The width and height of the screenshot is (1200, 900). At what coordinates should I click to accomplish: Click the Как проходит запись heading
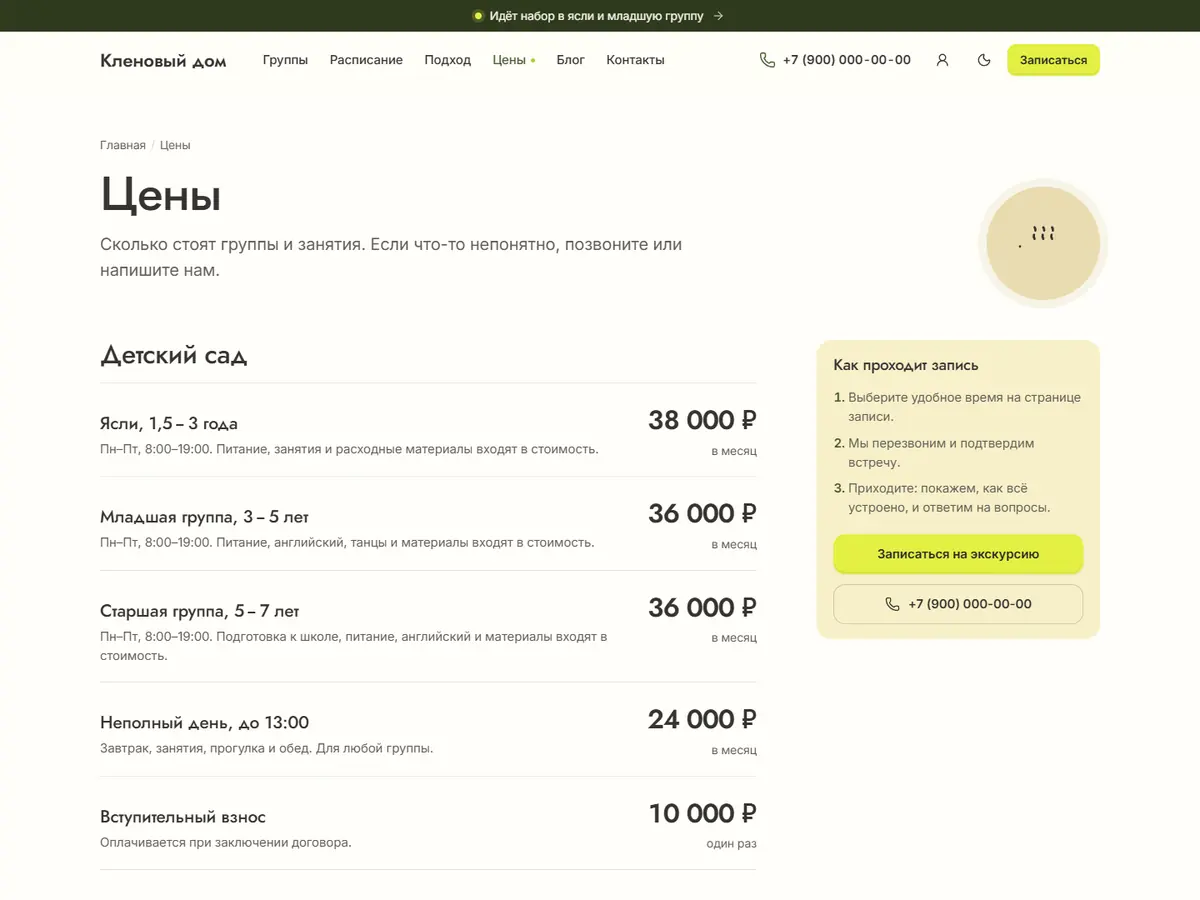(906, 365)
